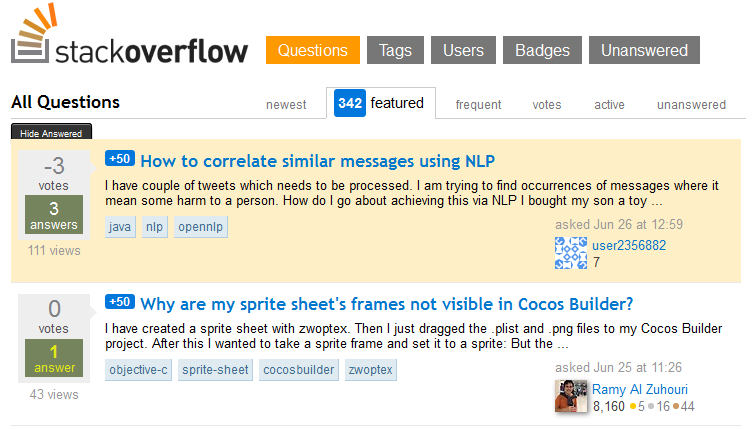Switch to the newest questions tab
752x429 pixels.
click(x=286, y=104)
